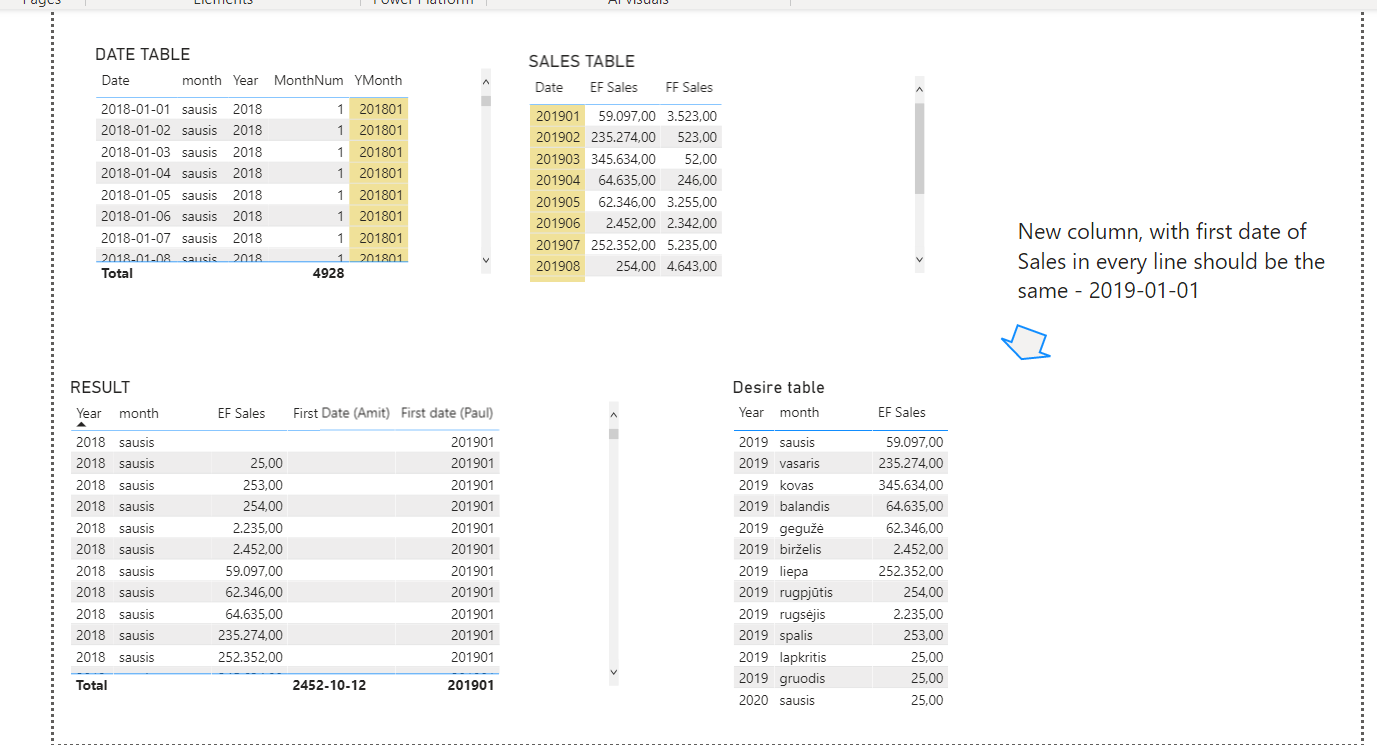This screenshot has height=745, width=1377.
Task: Select the RESULT visual title
Action: 100,387
